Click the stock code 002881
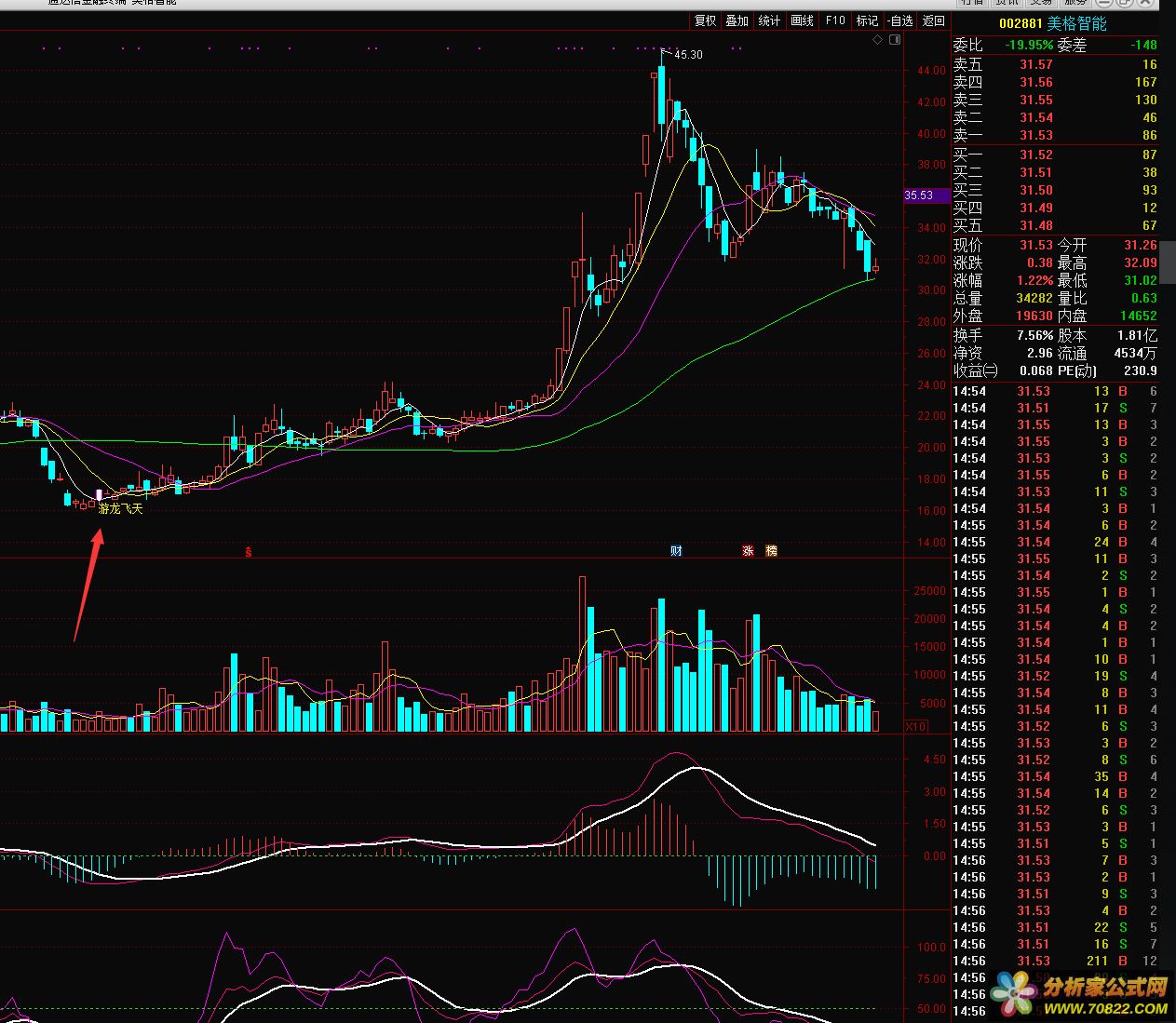The image size is (1176, 1023). pyautogui.click(x=1021, y=24)
